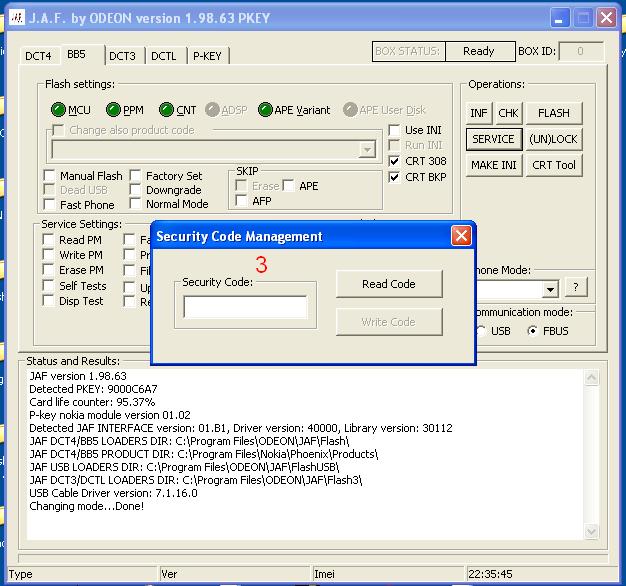Click the 'Detected PKEY: 9000C6A7' log line
Image resolution: width=626 pixels, height=586 pixels.
[93, 389]
